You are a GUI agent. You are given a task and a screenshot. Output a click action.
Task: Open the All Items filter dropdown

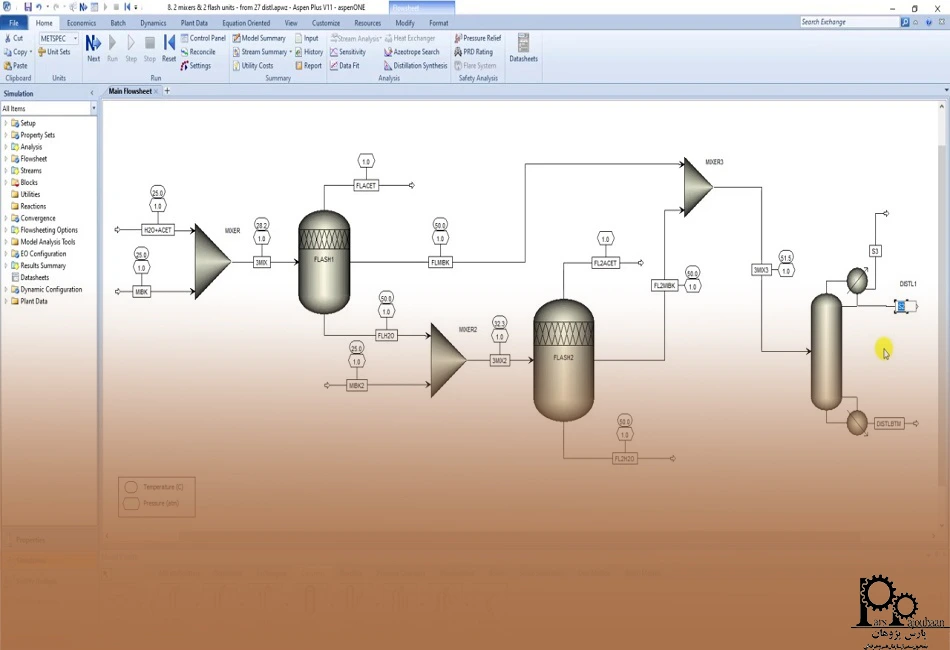[93, 108]
